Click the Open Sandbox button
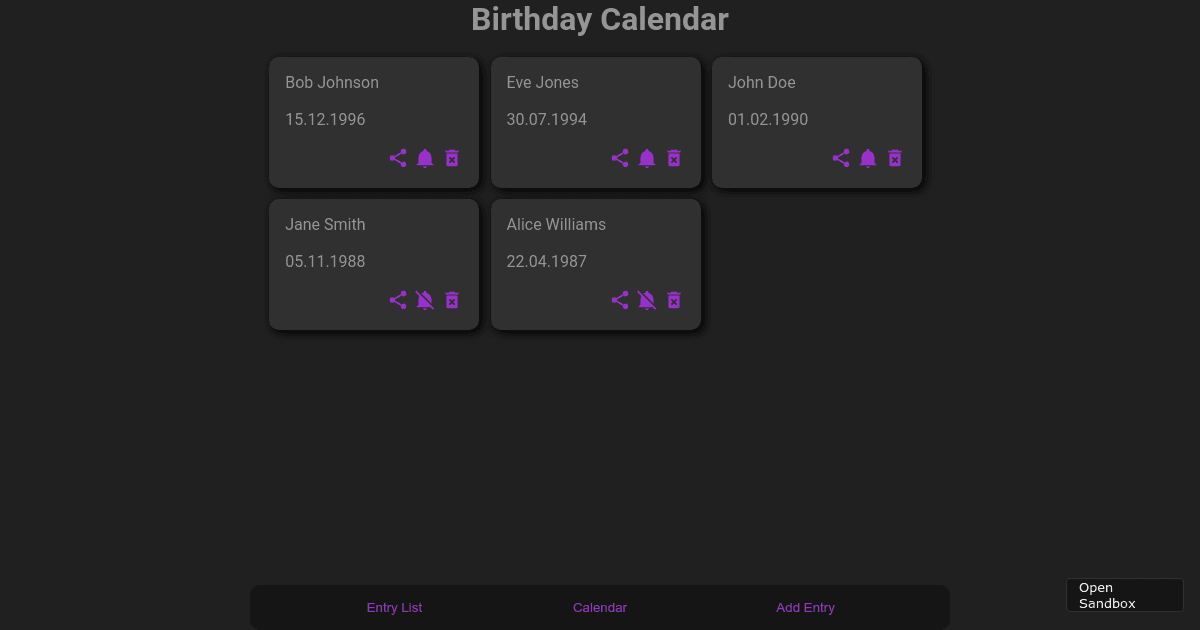1200x630 pixels. 1124,594
